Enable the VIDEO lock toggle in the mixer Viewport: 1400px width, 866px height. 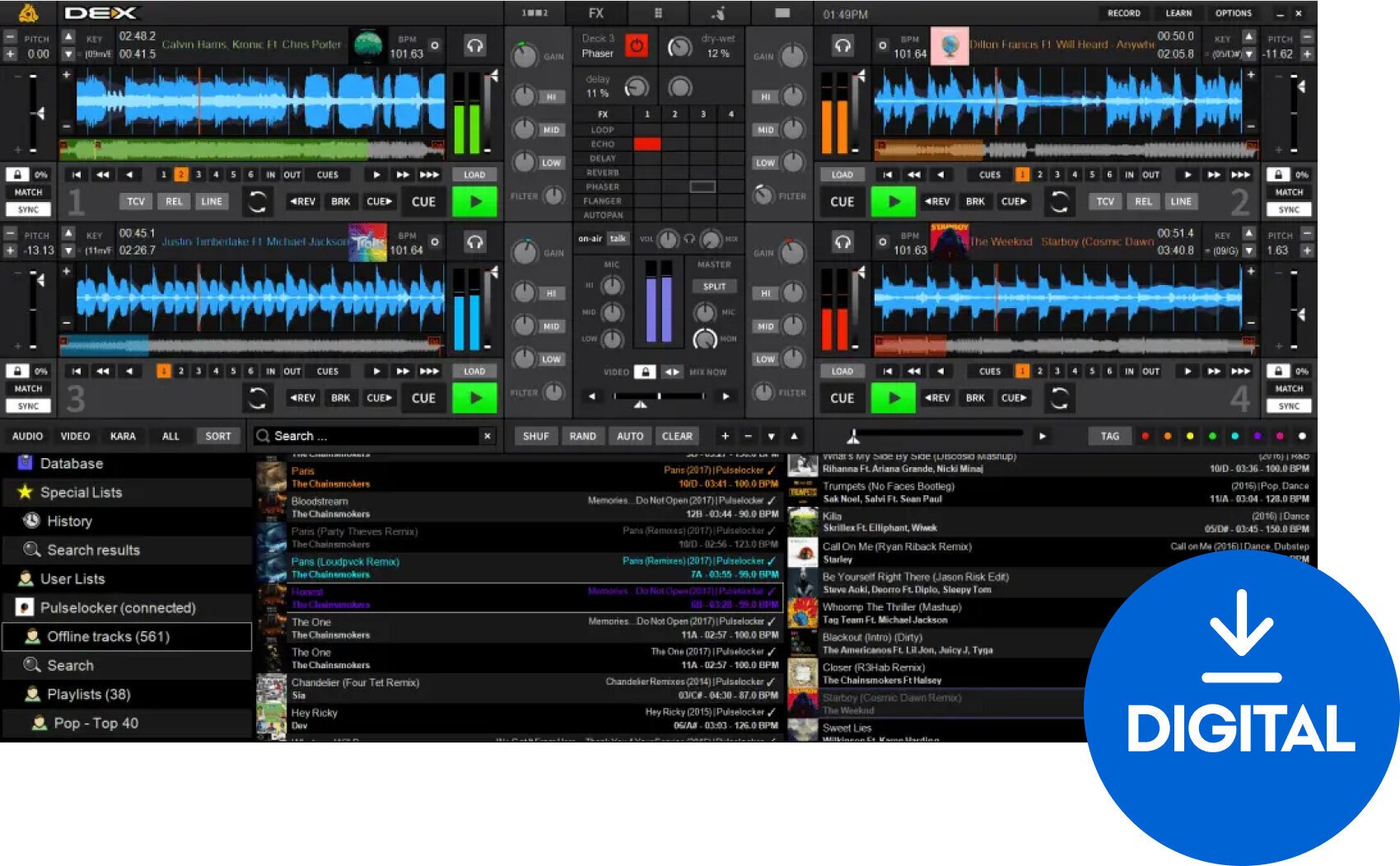coord(646,372)
